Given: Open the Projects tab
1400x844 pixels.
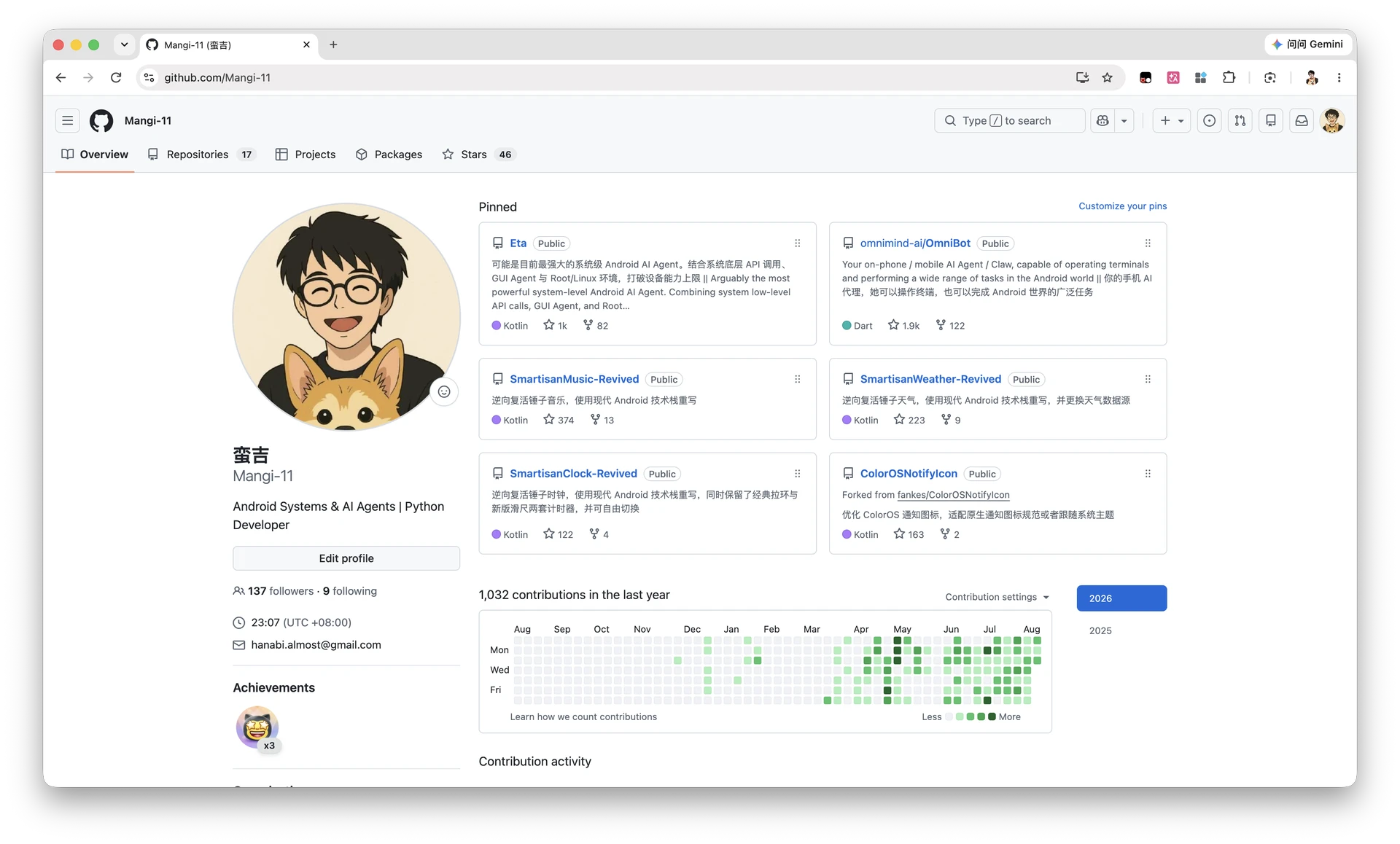Looking at the screenshot, I should 306,155.
